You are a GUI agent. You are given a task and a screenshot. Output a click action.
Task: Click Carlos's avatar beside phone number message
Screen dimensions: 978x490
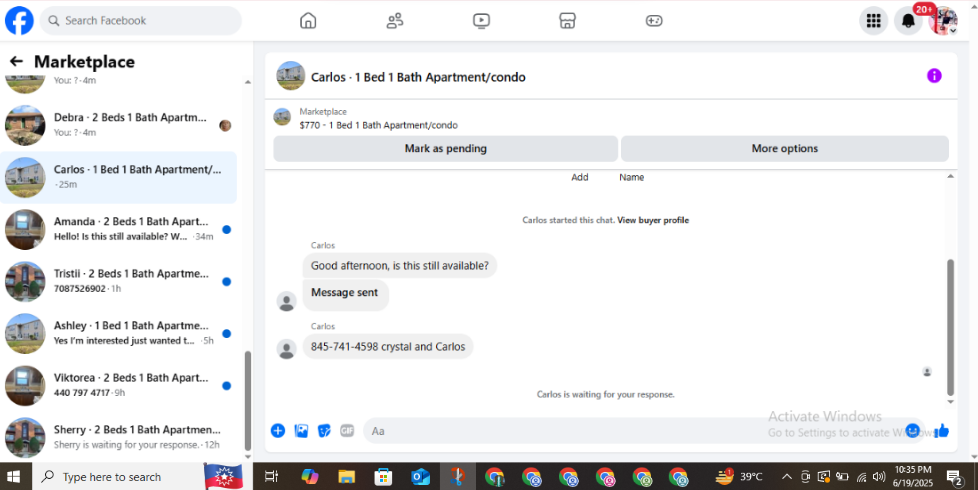pos(286,349)
